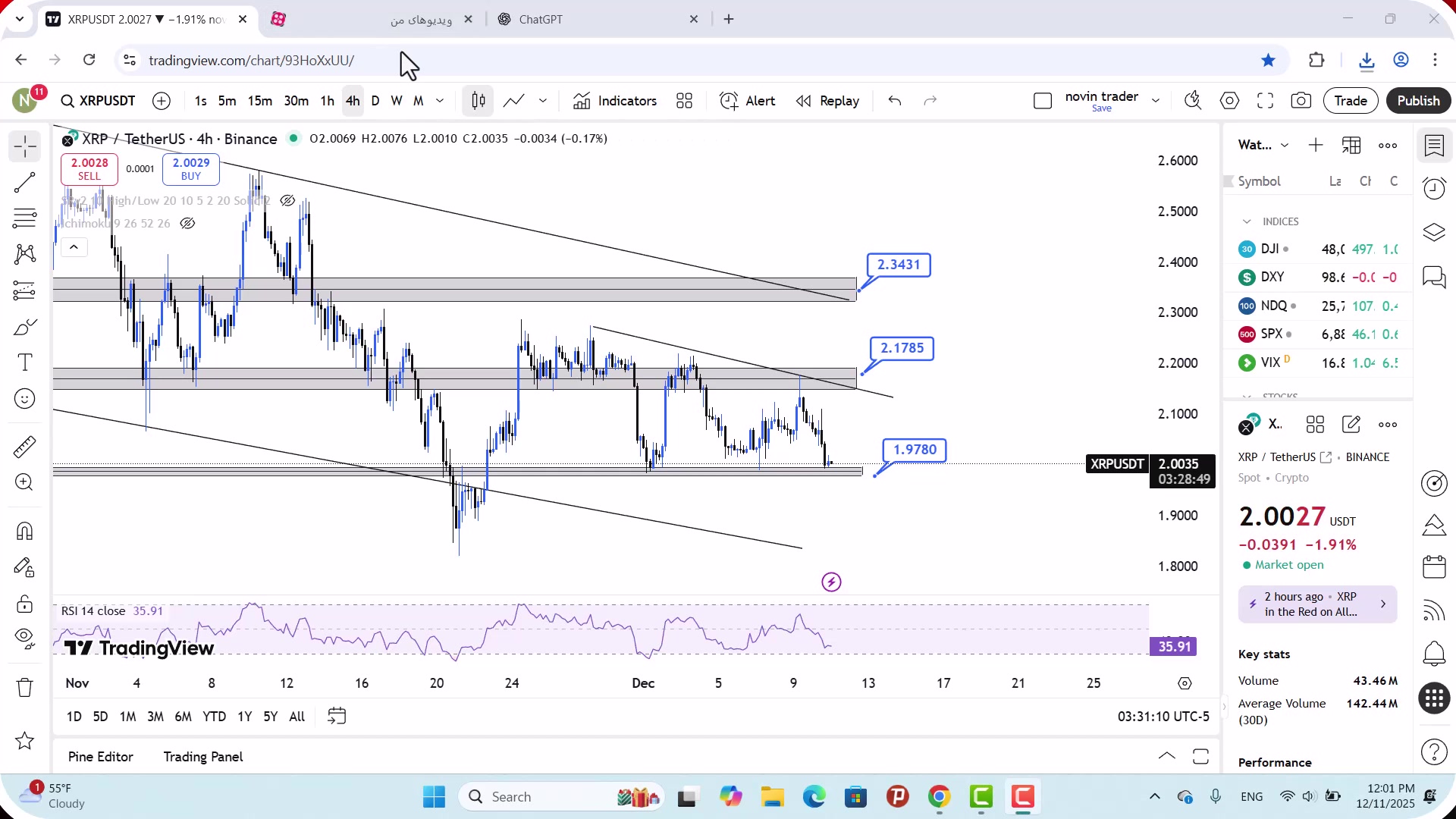Open the emoji icons tool

pos(24,399)
